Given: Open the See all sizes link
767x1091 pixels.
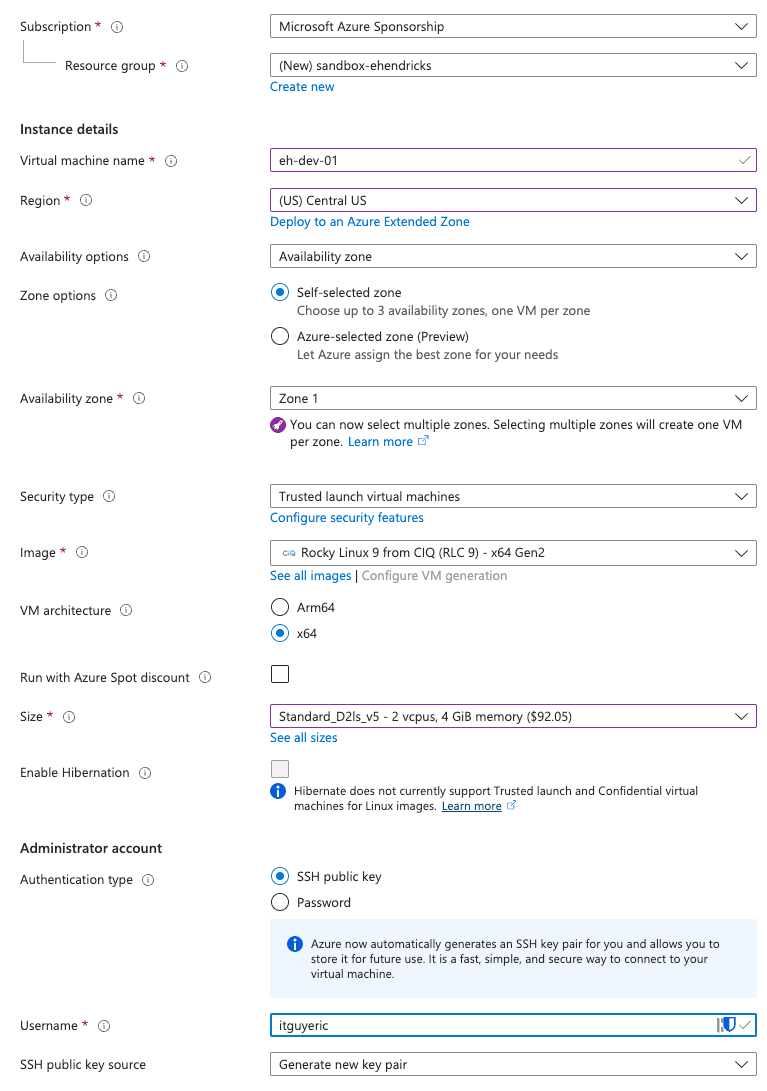Looking at the screenshot, I should click(303, 738).
